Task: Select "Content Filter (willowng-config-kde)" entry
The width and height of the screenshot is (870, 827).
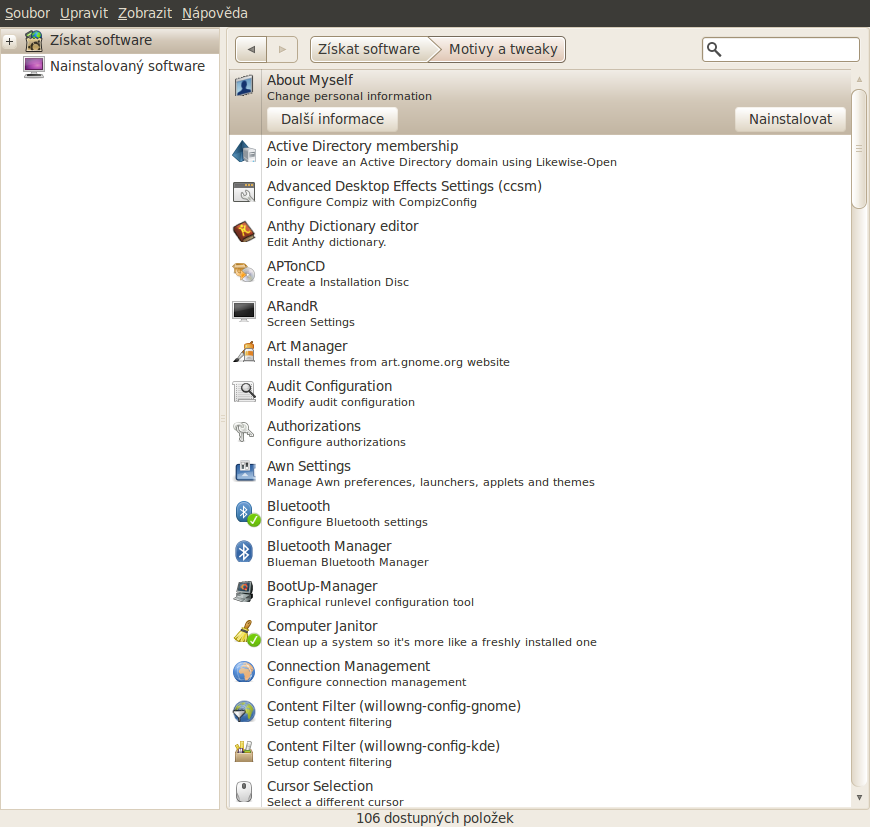Action: coord(540,753)
